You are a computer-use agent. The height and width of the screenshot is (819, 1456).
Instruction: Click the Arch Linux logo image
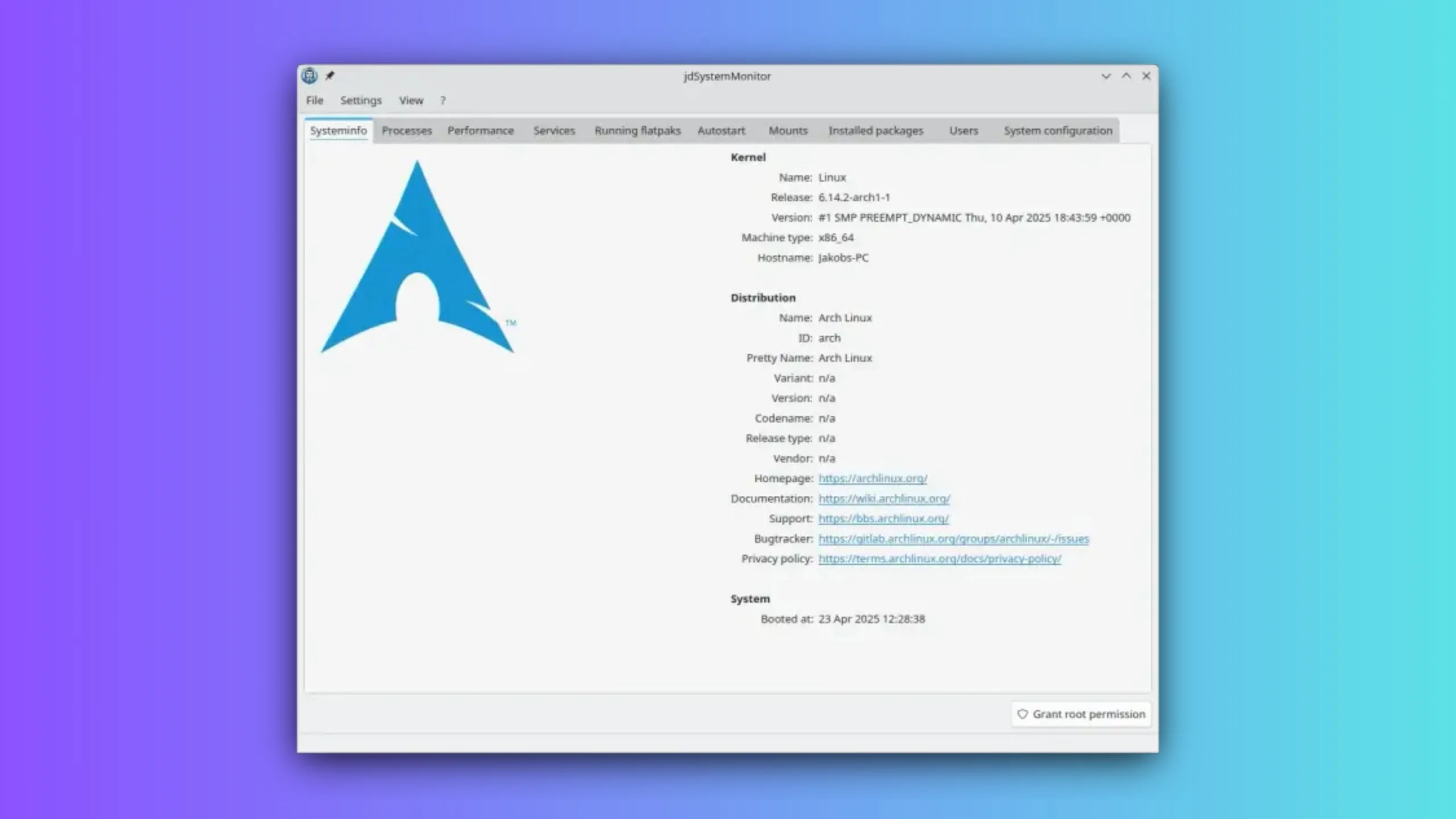(418, 257)
